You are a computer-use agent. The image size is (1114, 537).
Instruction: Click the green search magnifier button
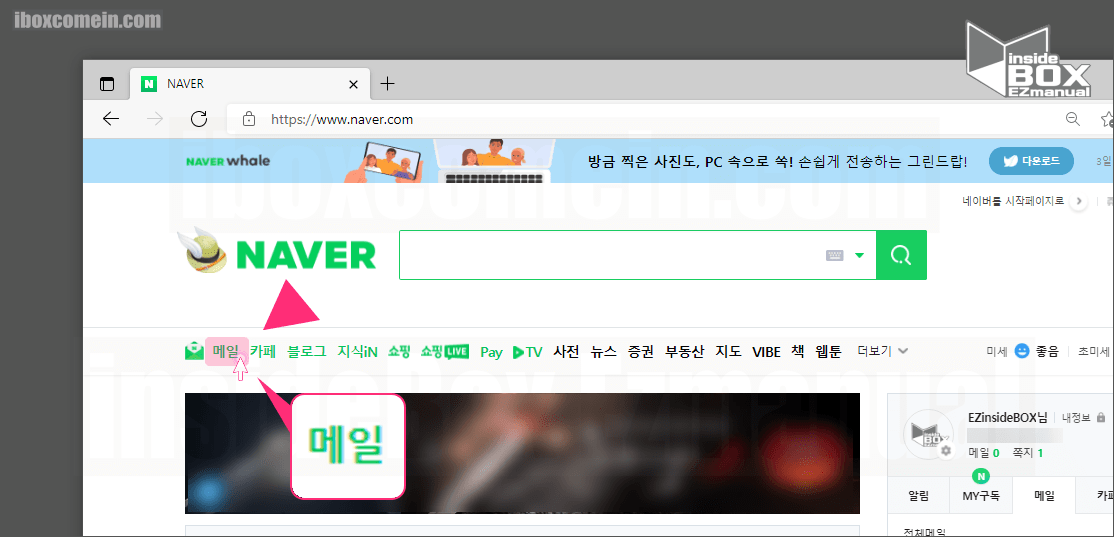[901, 256]
